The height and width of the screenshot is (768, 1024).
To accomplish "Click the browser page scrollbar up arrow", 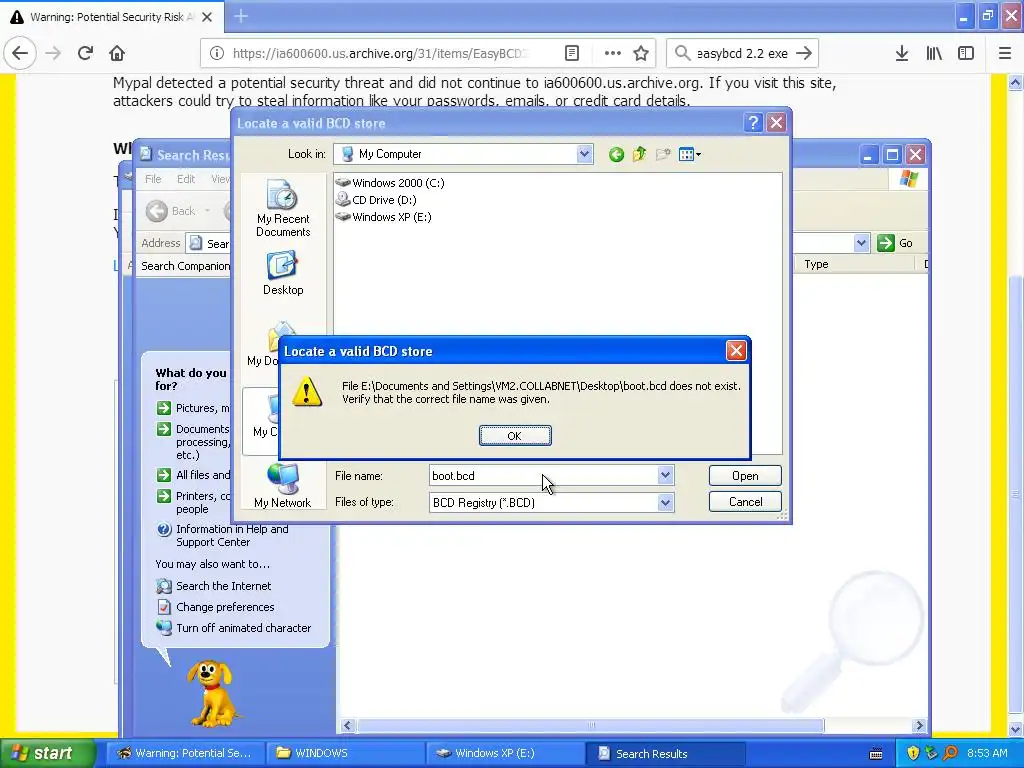I will [x=1015, y=82].
